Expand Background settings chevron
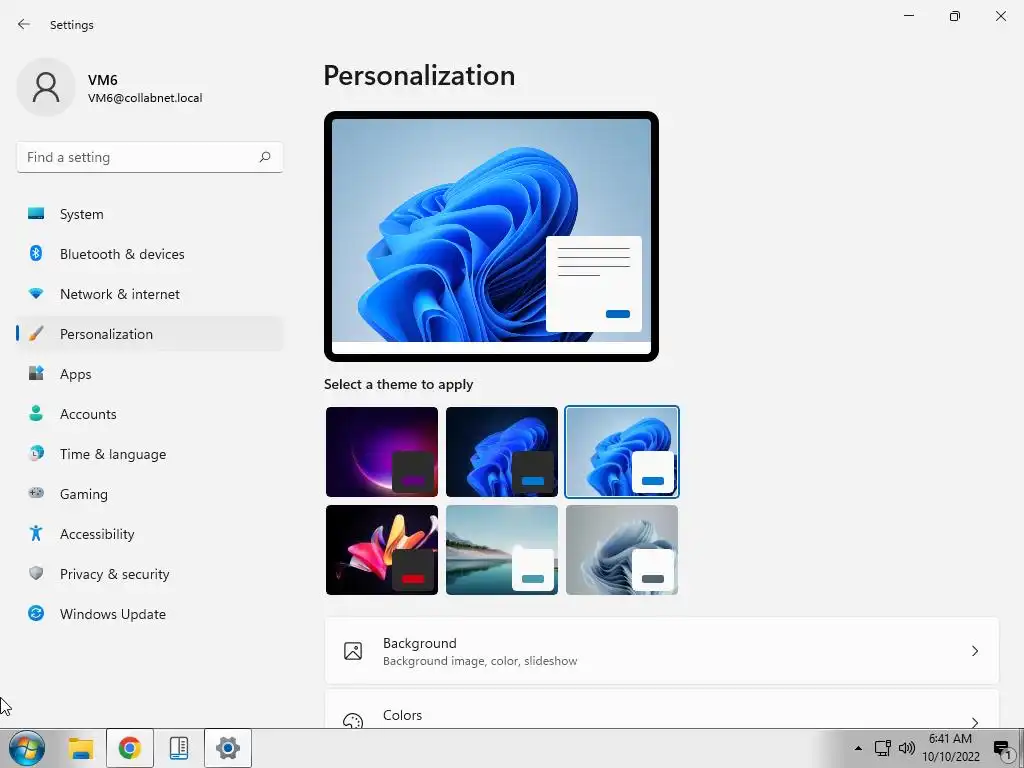 (974, 651)
